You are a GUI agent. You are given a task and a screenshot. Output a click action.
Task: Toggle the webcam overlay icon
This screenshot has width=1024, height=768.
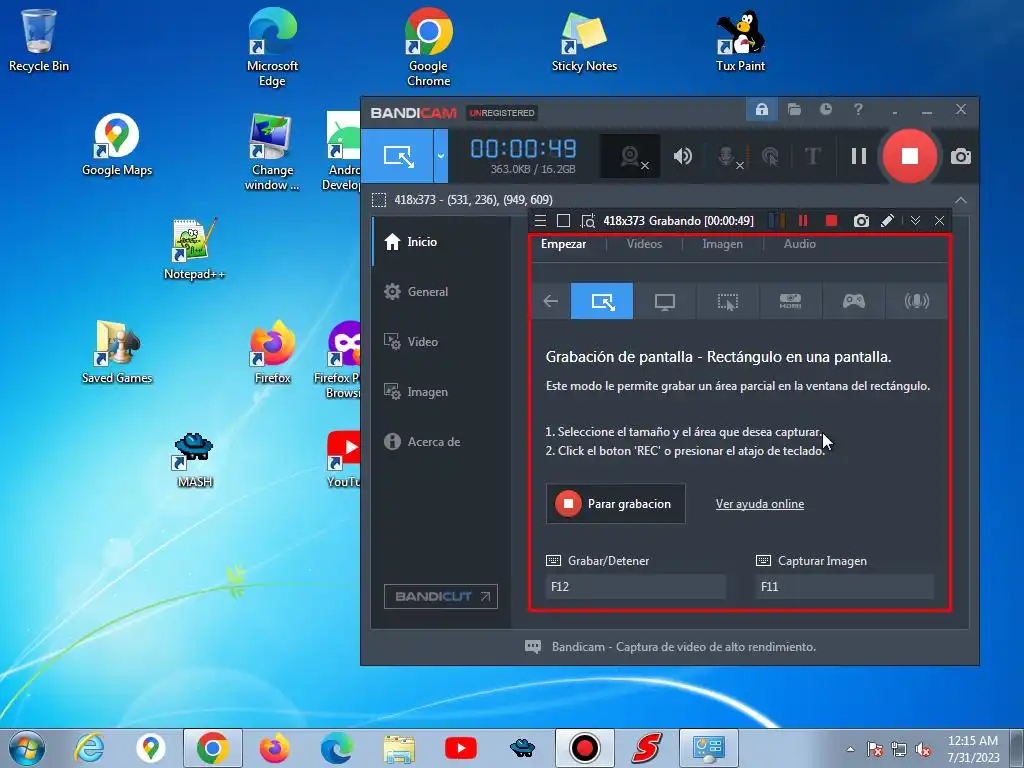tap(630, 156)
